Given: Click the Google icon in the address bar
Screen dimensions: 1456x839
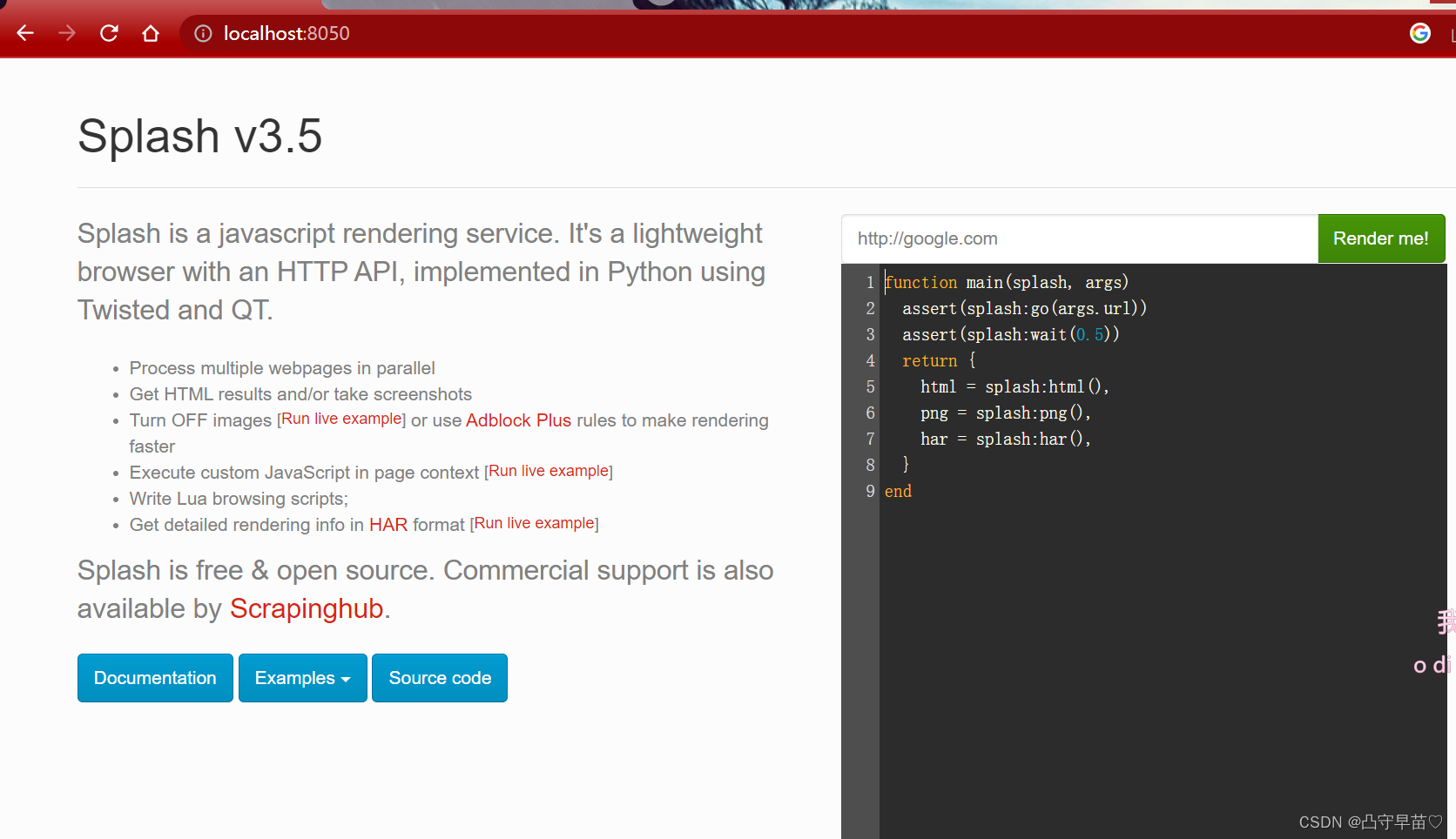Looking at the screenshot, I should (1420, 33).
